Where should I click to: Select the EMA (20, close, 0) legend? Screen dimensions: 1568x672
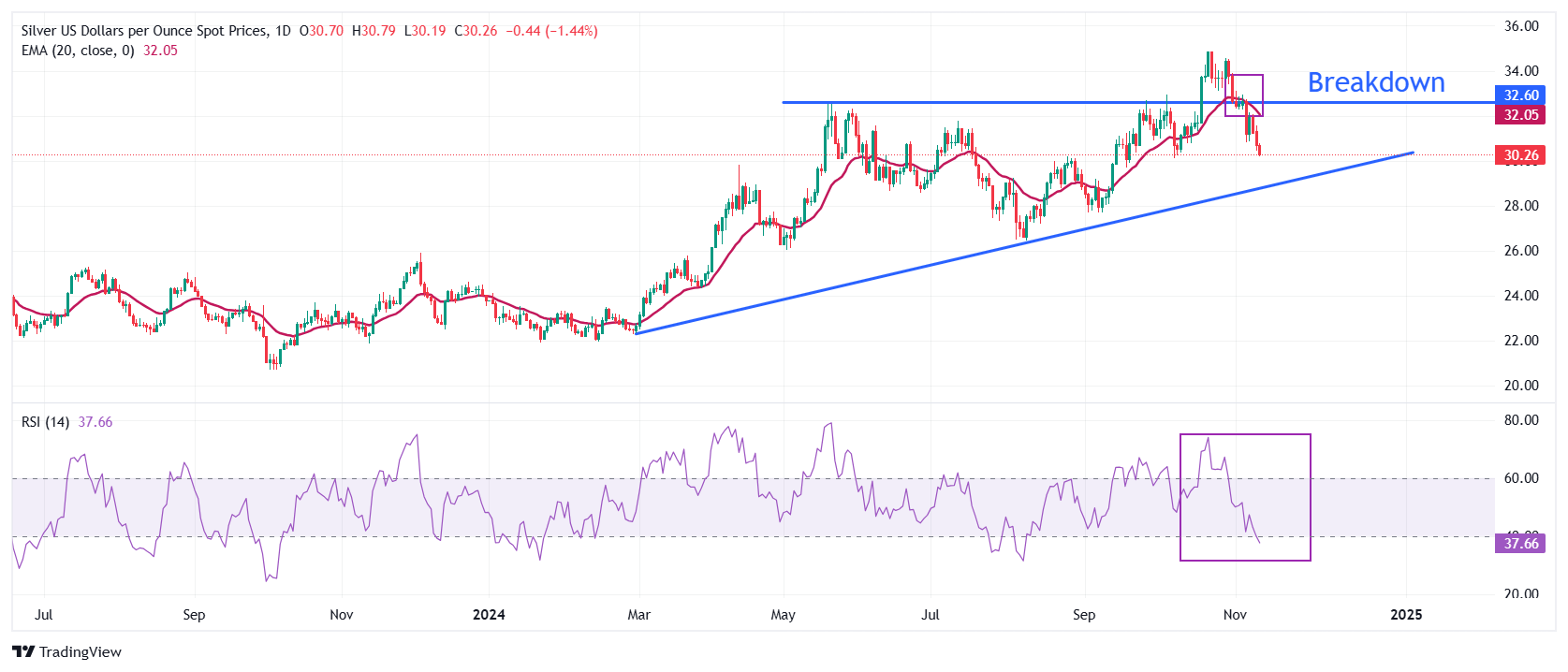tap(78, 51)
